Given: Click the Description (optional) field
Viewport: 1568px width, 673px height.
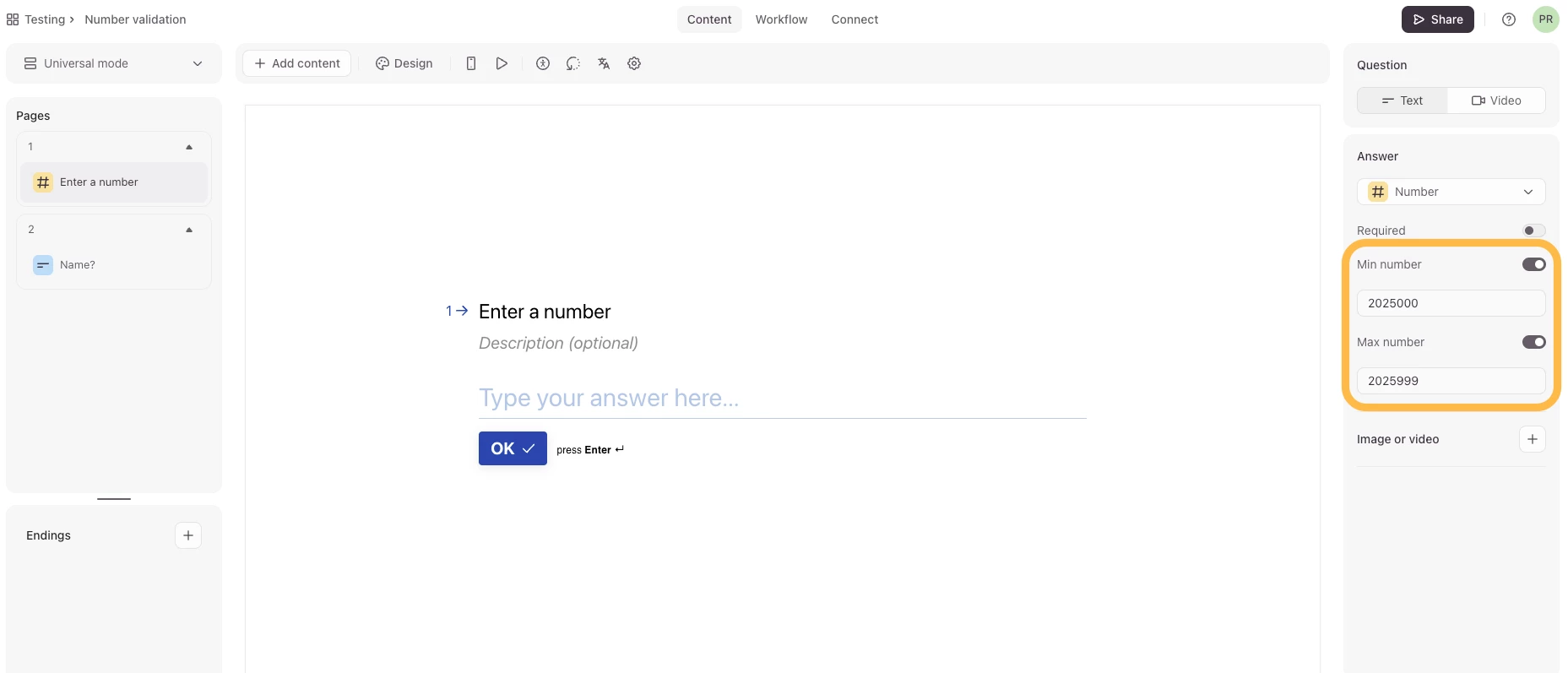Looking at the screenshot, I should pyautogui.click(x=558, y=343).
